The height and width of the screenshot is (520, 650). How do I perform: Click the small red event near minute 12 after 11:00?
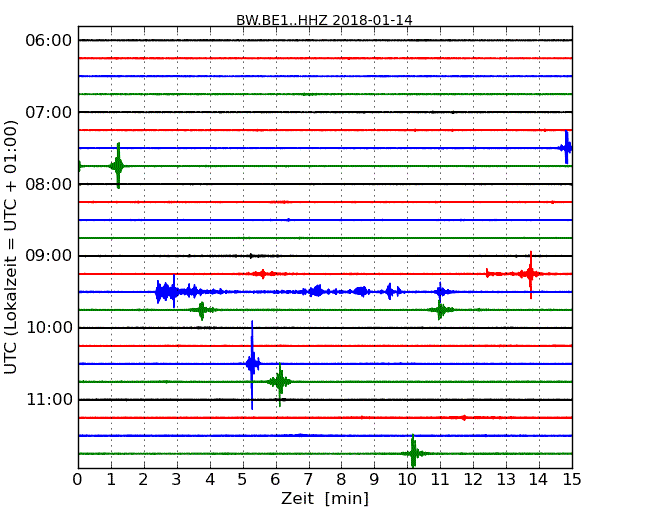point(463,418)
